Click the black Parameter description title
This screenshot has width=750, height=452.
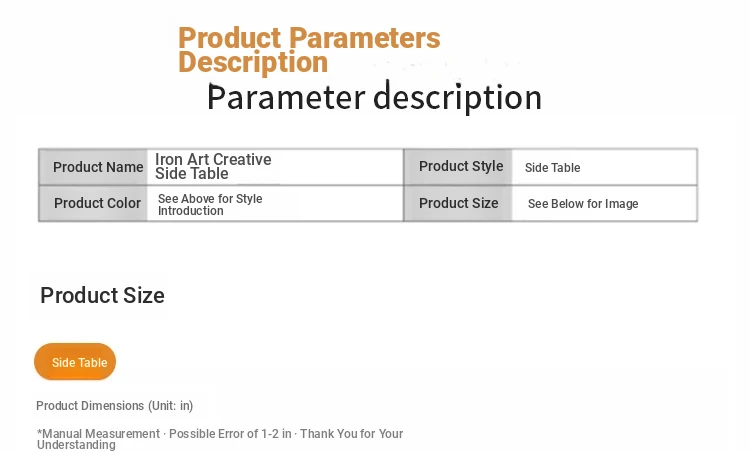(374, 98)
